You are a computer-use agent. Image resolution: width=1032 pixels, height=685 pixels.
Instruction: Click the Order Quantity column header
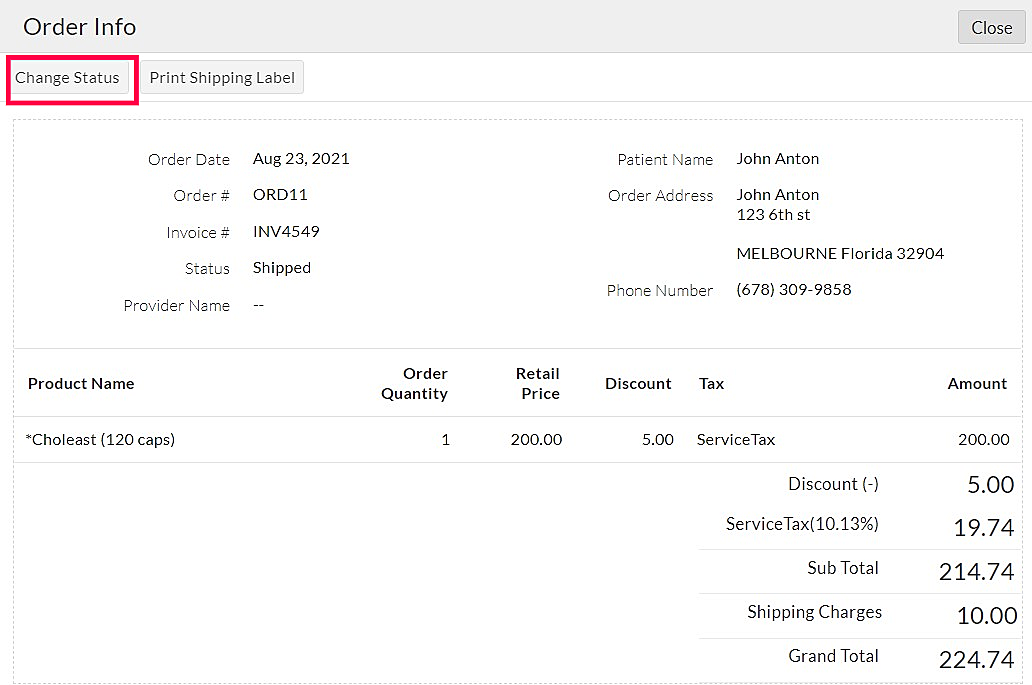[x=414, y=384]
